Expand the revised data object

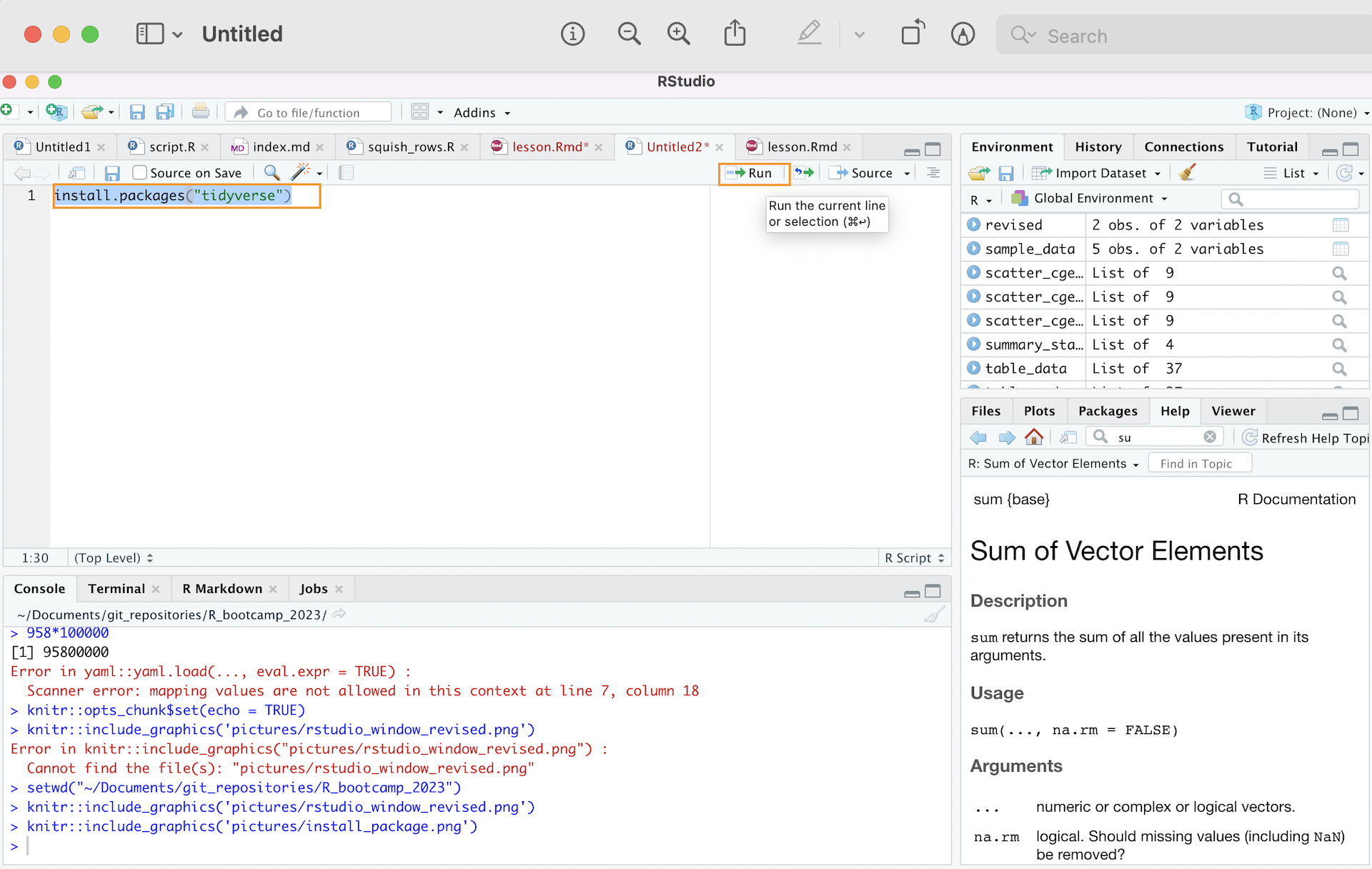click(x=973, y=224)
